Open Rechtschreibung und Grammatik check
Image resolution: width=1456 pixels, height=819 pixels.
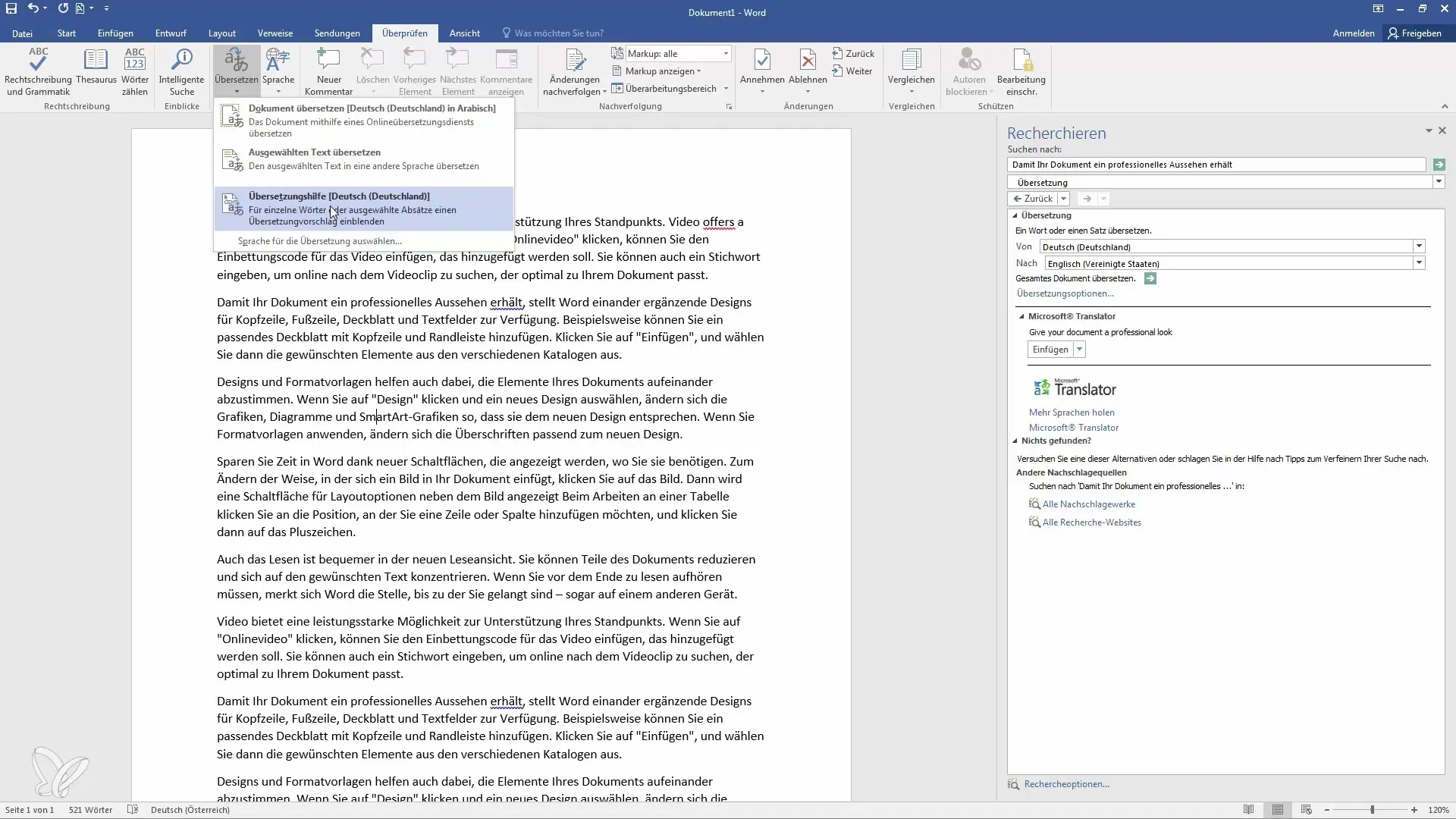point(38,71)
